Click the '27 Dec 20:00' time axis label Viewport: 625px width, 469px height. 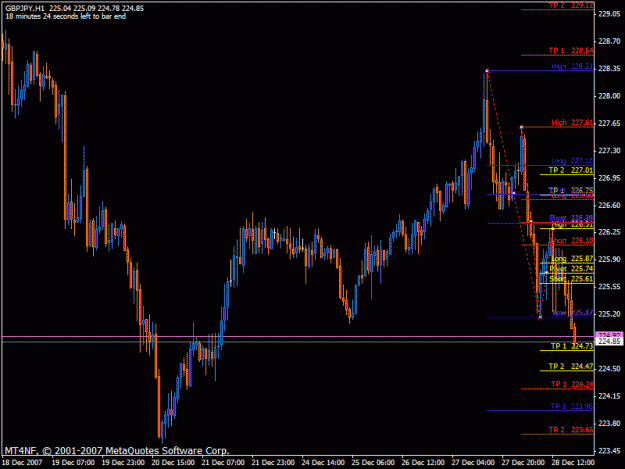click(523, 463)
